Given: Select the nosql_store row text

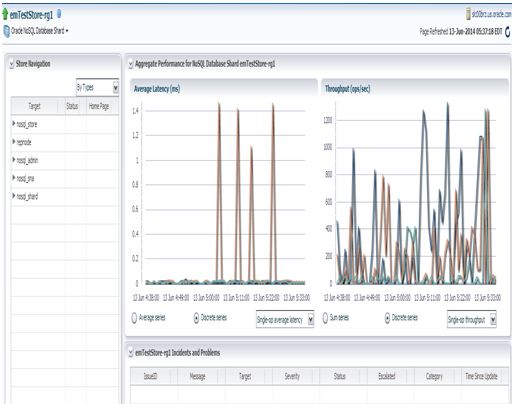Looking at the screenshot, I should 27,124.
